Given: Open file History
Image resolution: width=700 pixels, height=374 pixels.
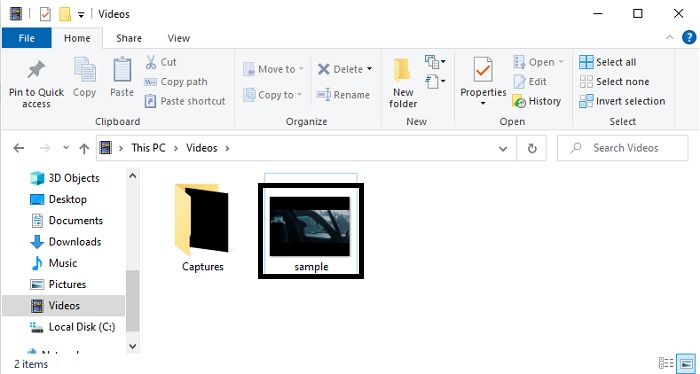Looking at the screenshot, I should coord(537,101).
